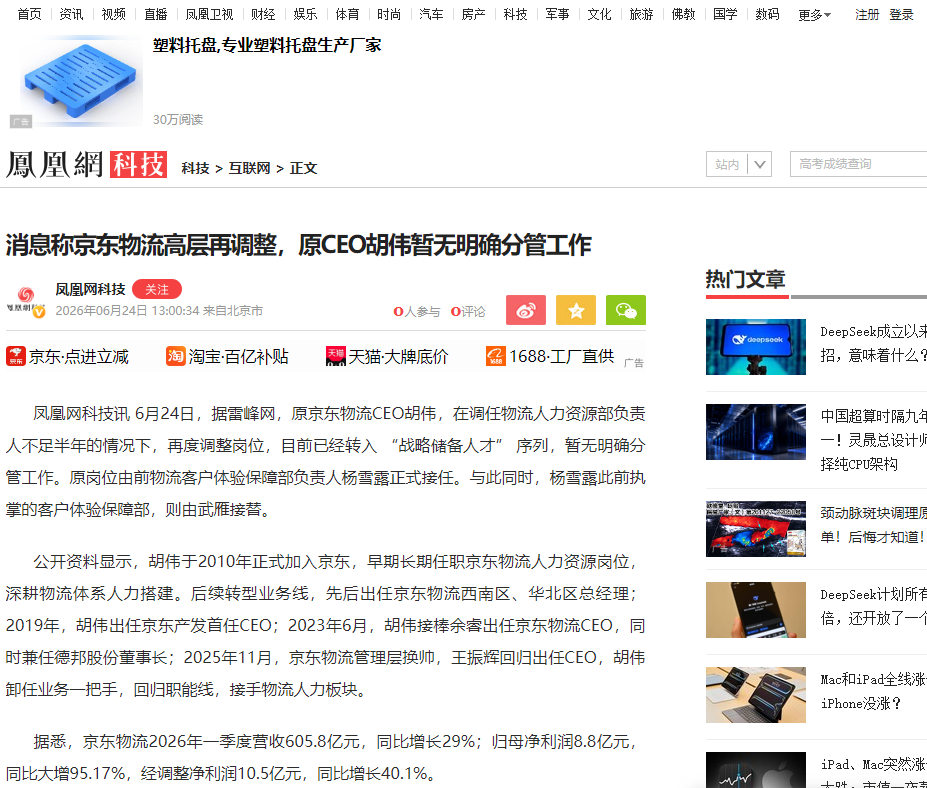The width and height of the screenshot is (927, 788).
Task: Open the 鳳凰網 site logo
Action: (x=54, y=165)
